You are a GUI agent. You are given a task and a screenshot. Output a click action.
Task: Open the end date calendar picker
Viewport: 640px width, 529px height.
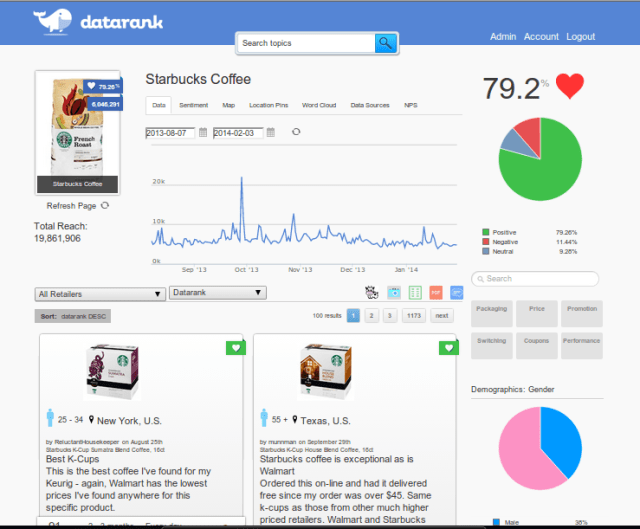pos(271,132)
